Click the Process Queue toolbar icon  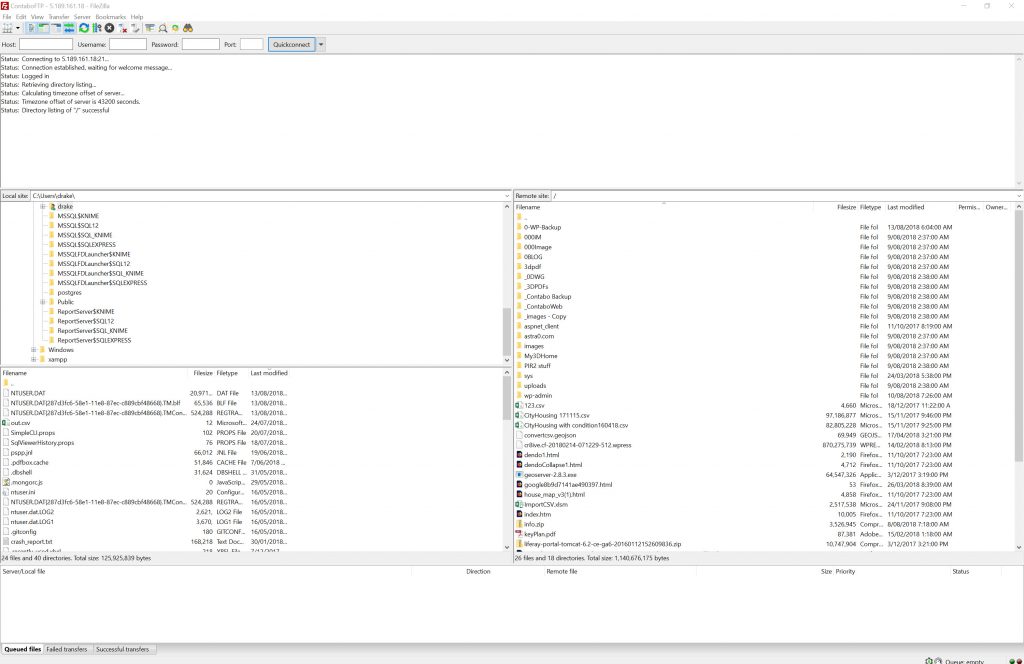coord(97,28)
